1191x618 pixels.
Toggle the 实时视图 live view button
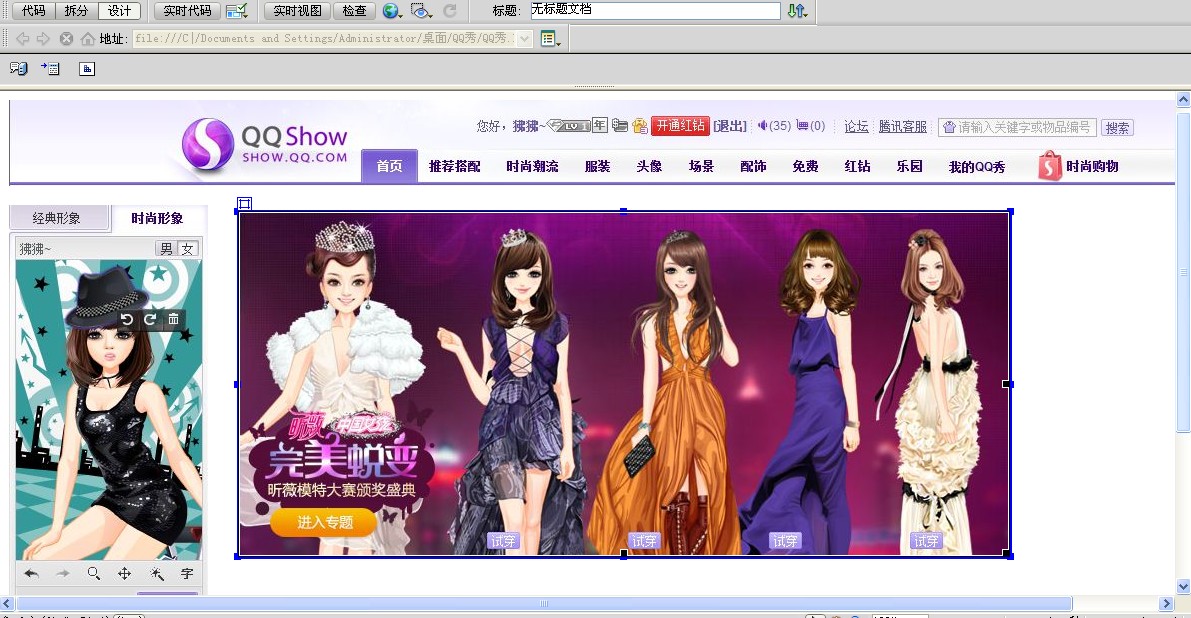click(296, 11)
